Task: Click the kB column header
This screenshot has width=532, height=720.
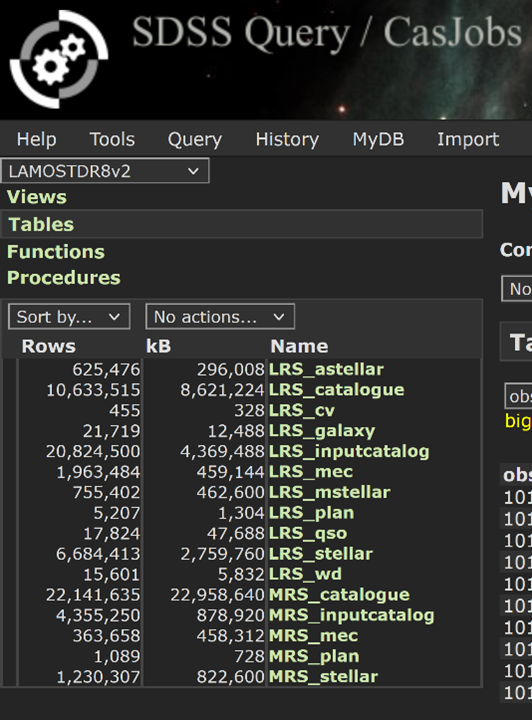Action: click(158, 346)
